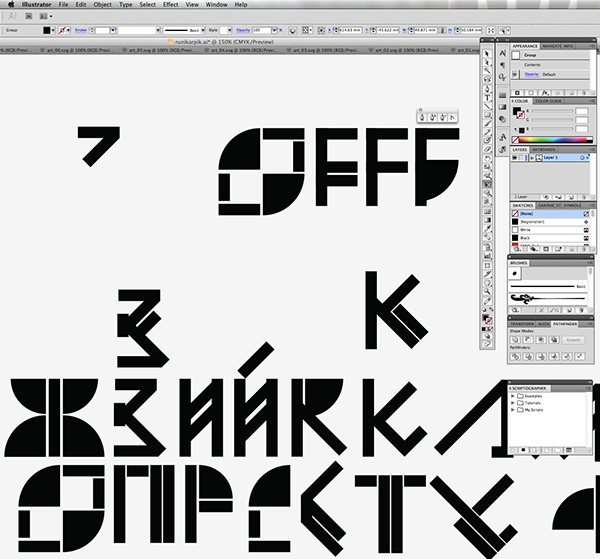Open the File menu
The image size is (600, 559).
pyautogui.click(x=64, y=5)
